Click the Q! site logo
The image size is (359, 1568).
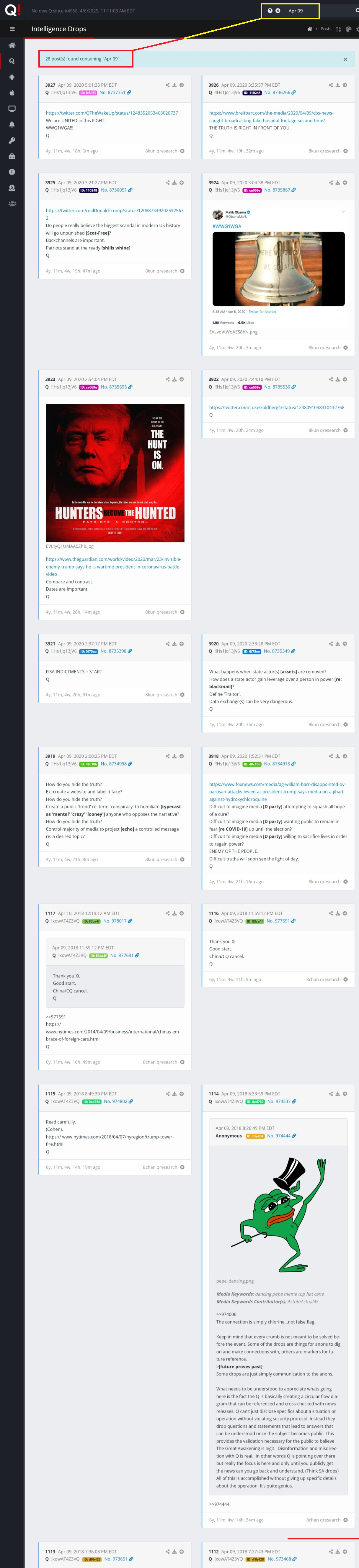click(12, 10)
